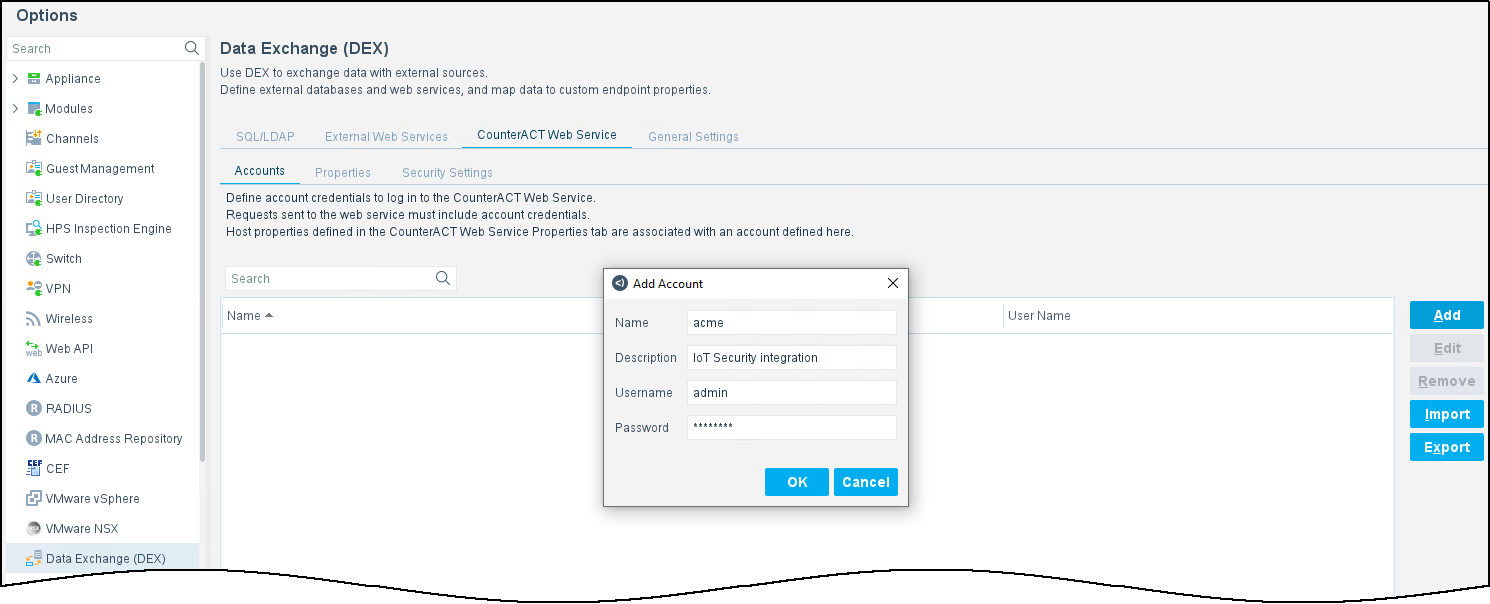Select User Directory in the tree
Image resolution: width=1490 pixels, height=604 pixels.
pyautogui.click(x=85, y=198)
